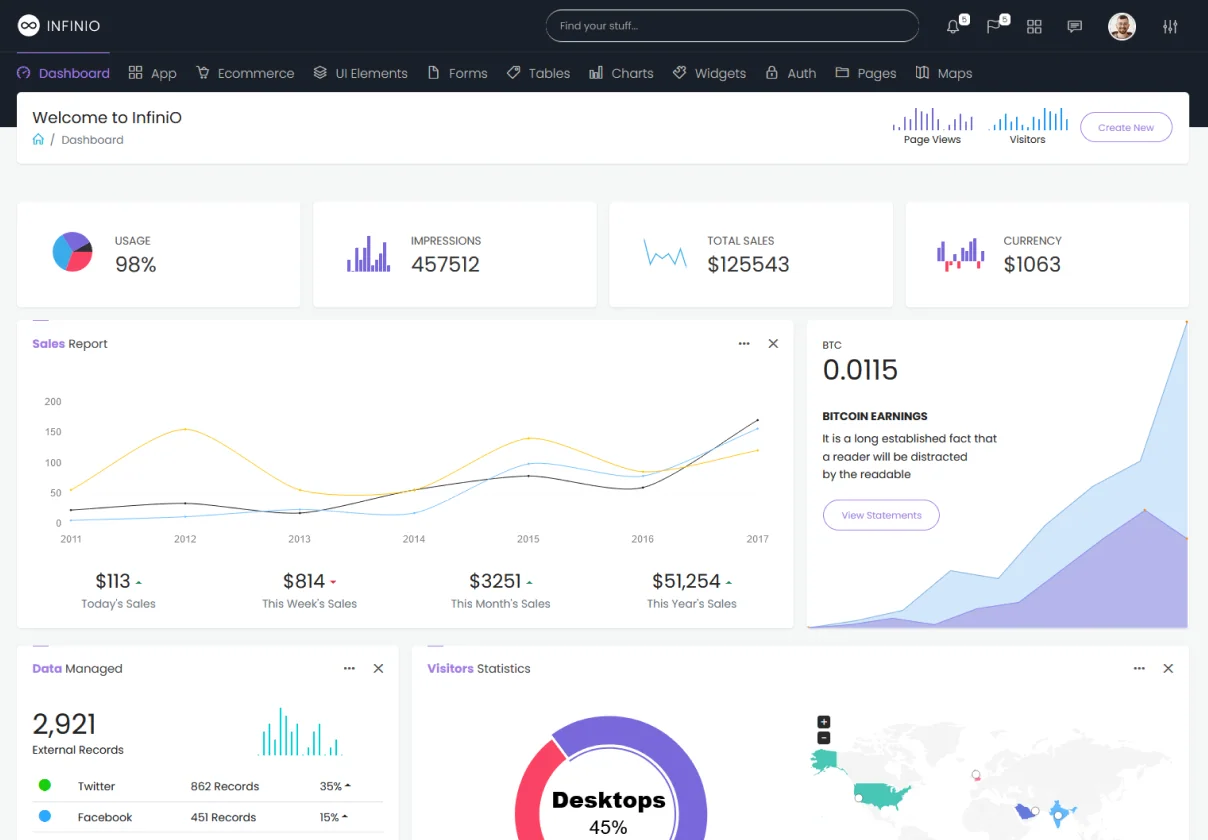
Task: Open the Charts menu
Action: [x=621, y=73]
